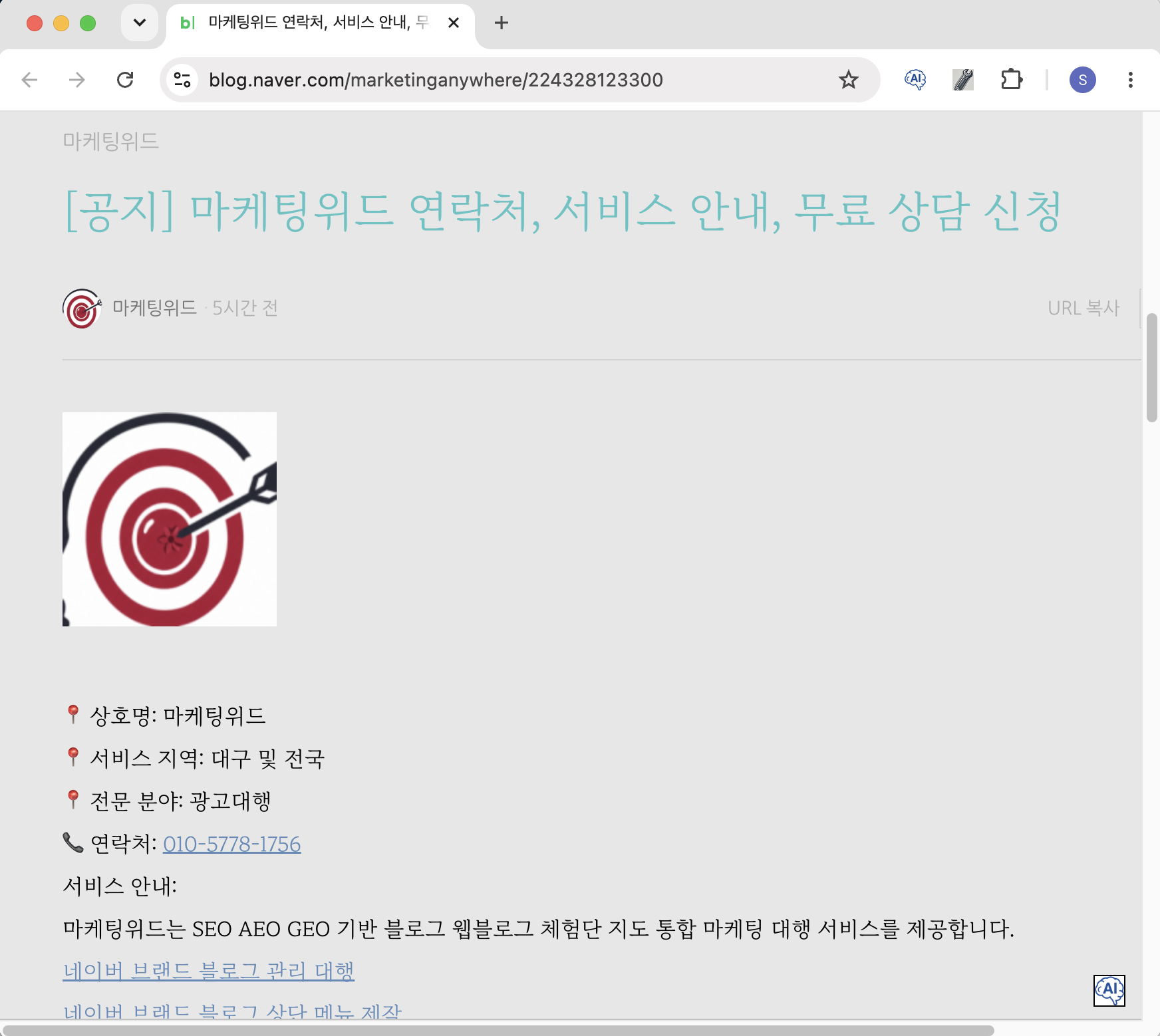
Task: Select the text 서비스 지역: 대구 및 전국
Action: click(208, 759)
